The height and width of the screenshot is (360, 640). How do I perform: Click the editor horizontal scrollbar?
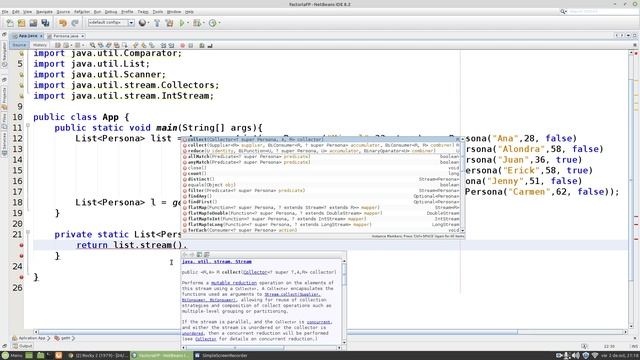coord(330,332)
